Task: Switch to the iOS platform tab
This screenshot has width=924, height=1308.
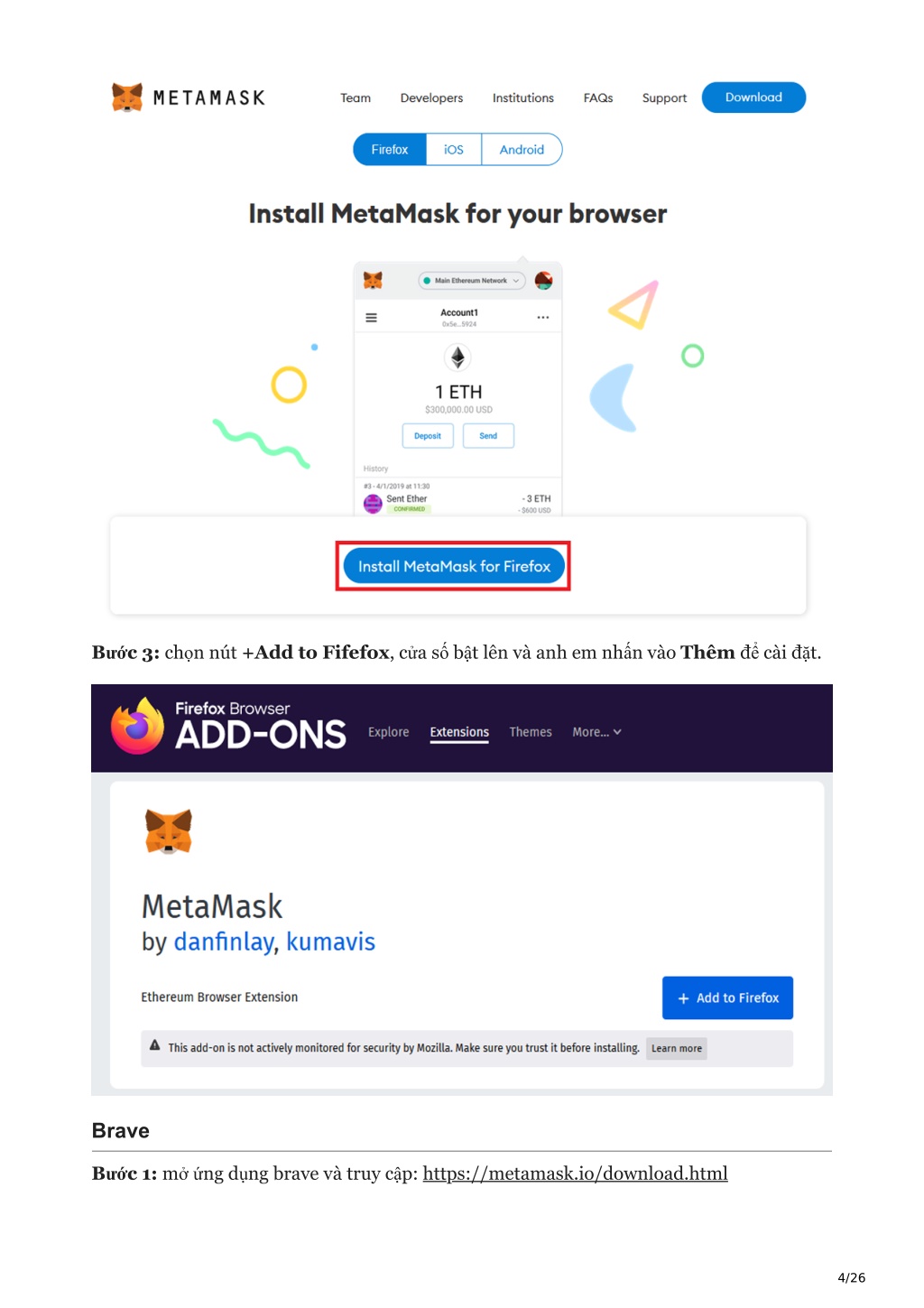Action: pos(454,150)
